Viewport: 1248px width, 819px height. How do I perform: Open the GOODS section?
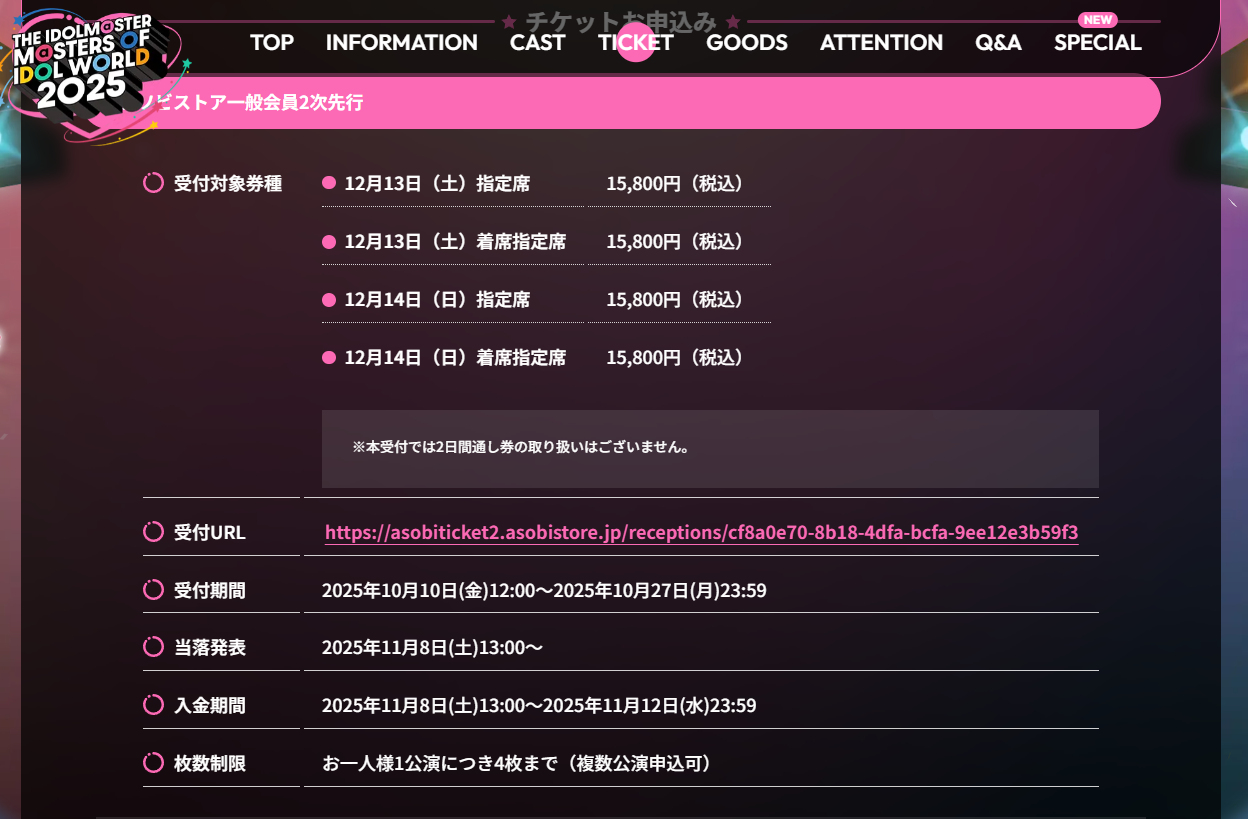point(747,43)
